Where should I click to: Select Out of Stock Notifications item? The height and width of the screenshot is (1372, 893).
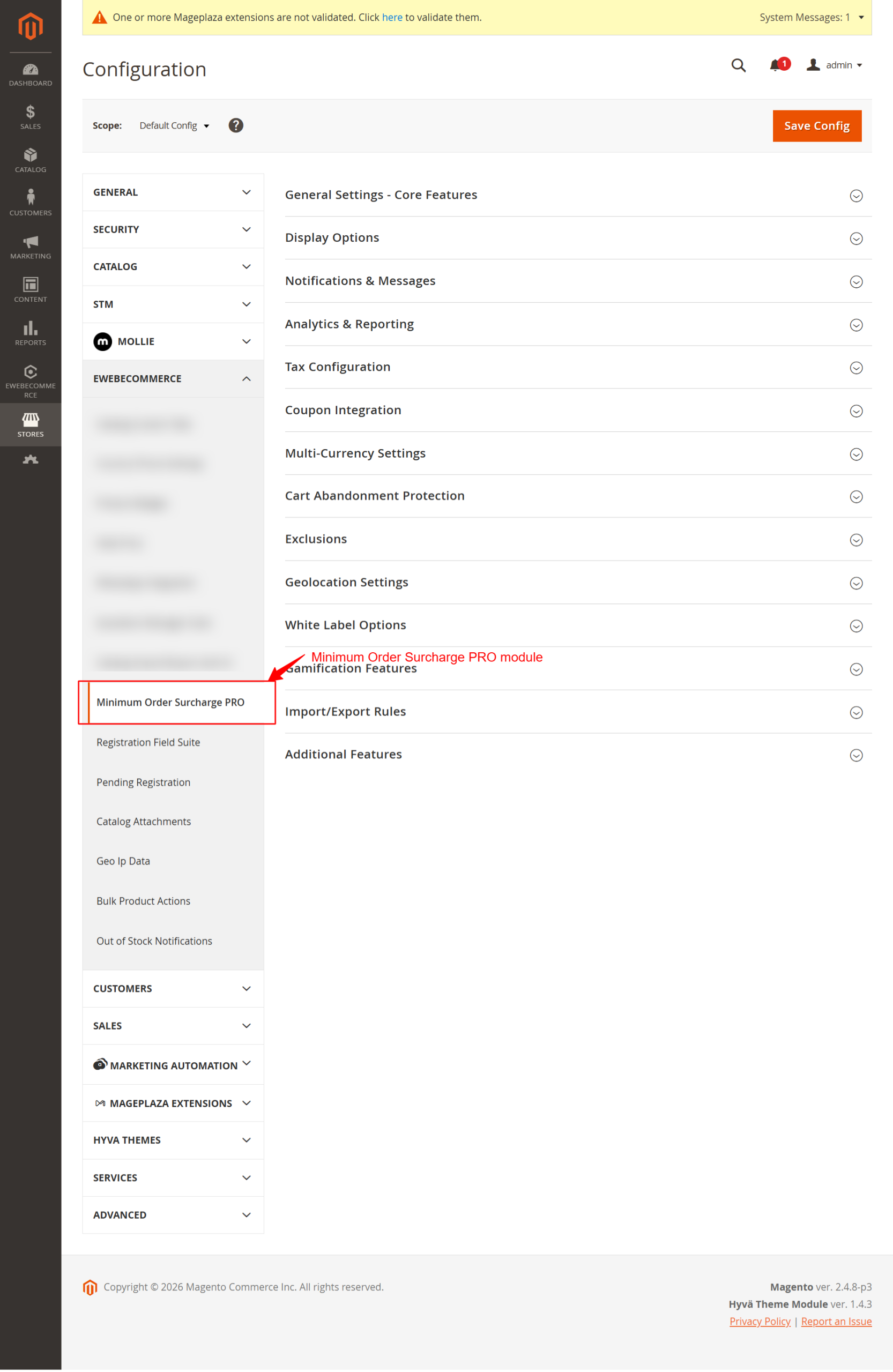(x=154, y=941)
